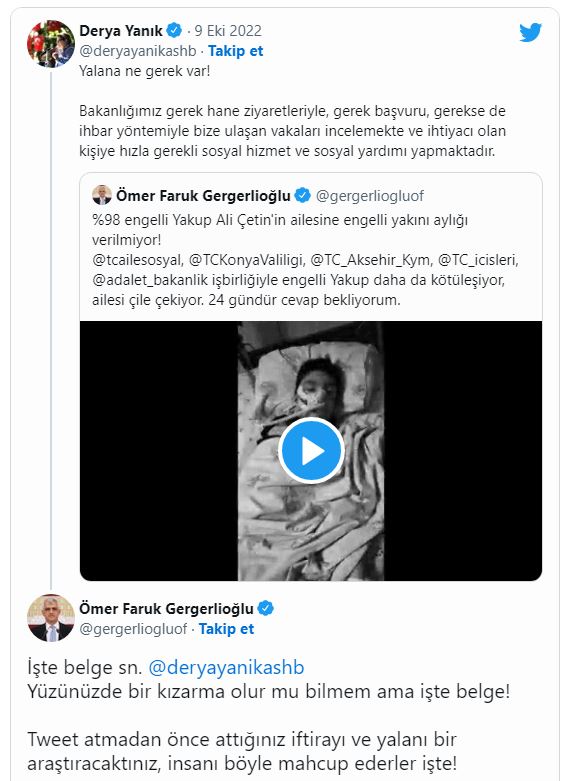Open lower Ömer Faruk Gergerlioğlu display name
The image size is (562, 781).
click(166, 608)
